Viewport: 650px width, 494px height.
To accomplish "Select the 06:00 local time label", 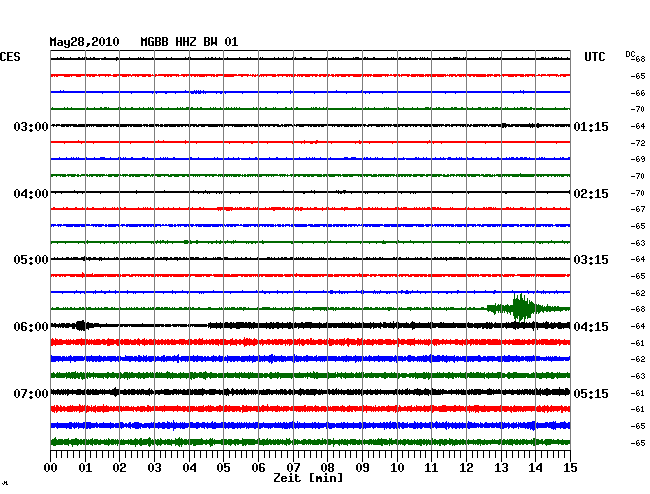I will 31,327.
